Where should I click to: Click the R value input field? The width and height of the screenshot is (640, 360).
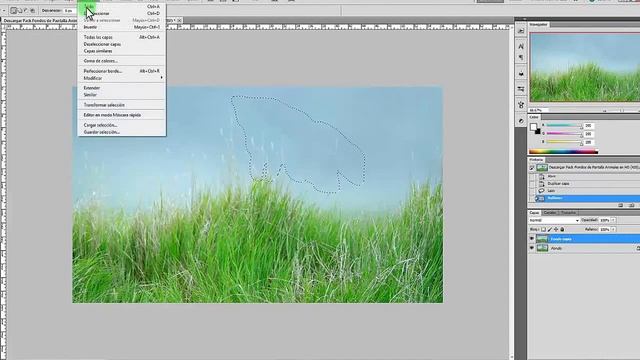click(588, 126)
